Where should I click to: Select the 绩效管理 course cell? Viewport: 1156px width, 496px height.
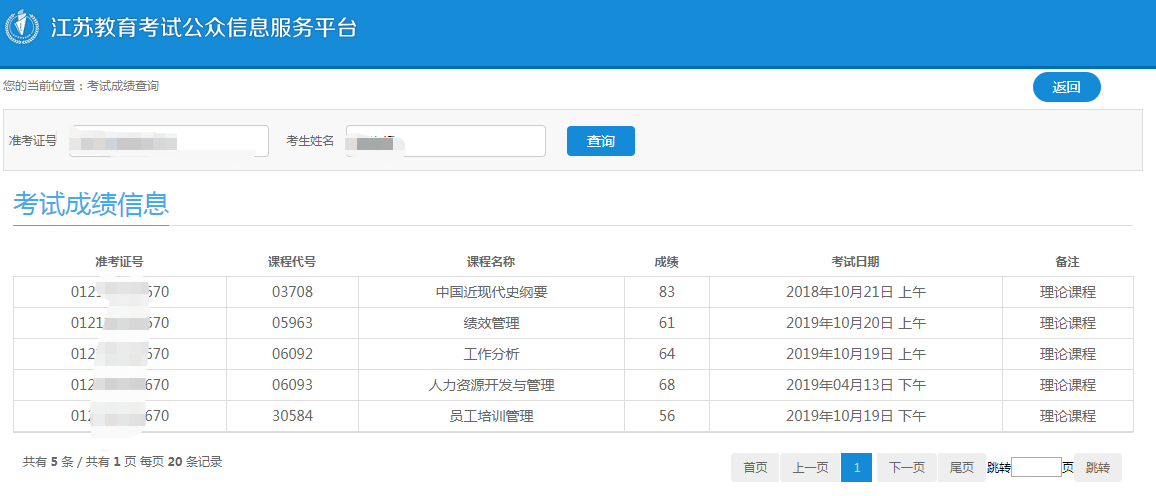tap(491, 324)
